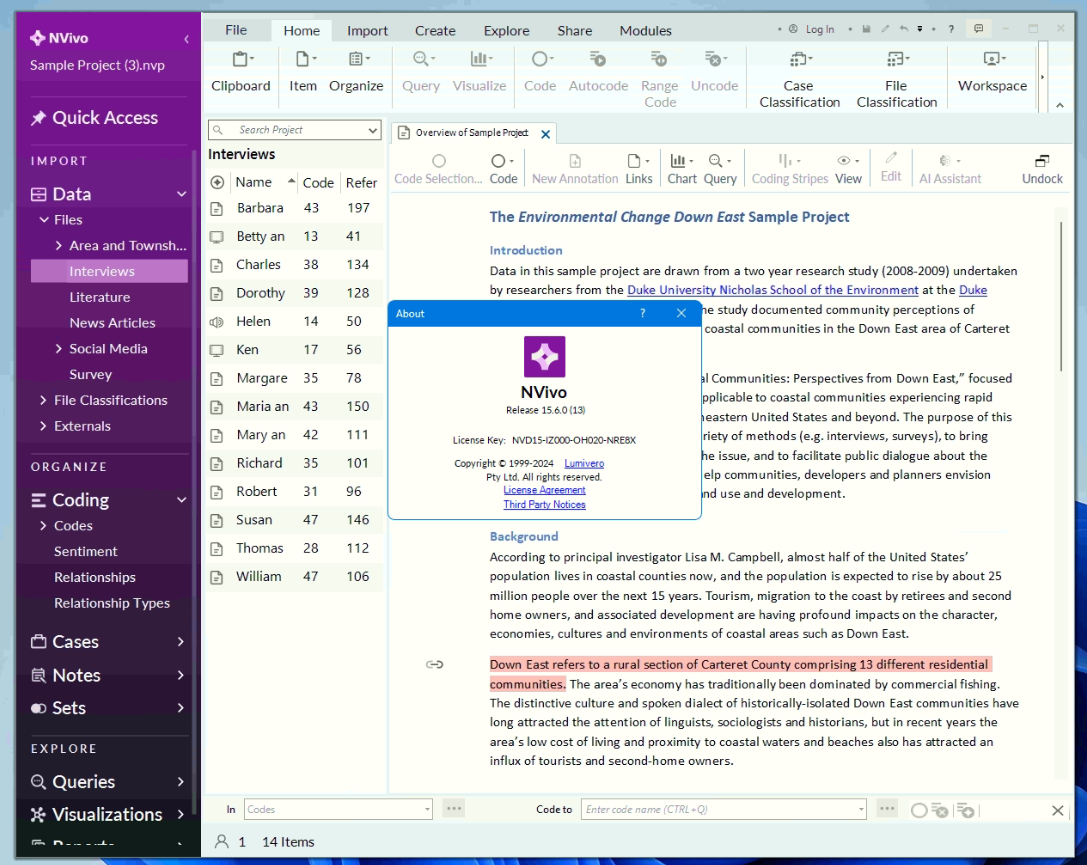Click the Range Code ribbon icon
Viewport: 1087px width, 865px height.
(659, 59)
